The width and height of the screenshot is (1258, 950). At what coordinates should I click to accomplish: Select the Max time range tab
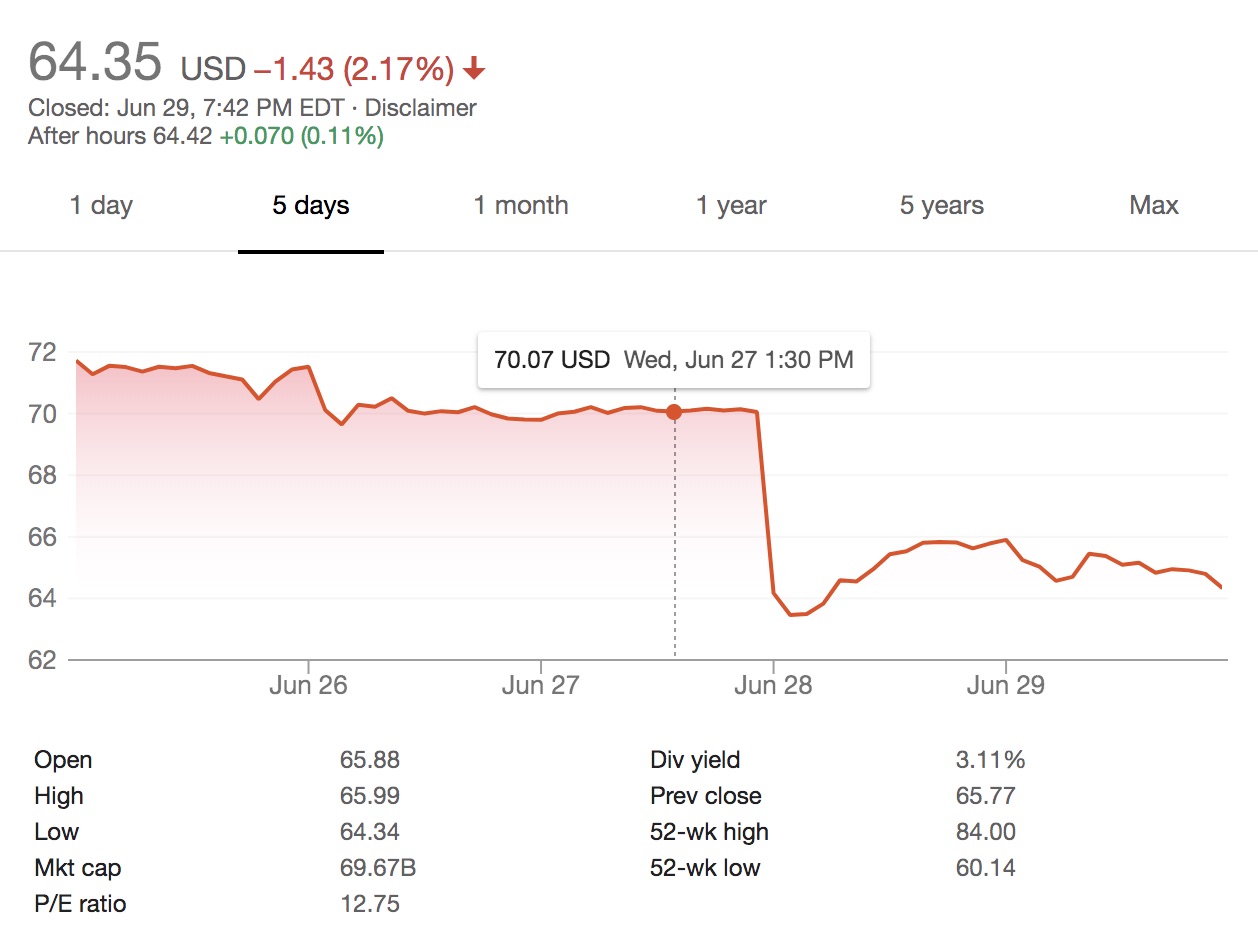click(1154, 206)
